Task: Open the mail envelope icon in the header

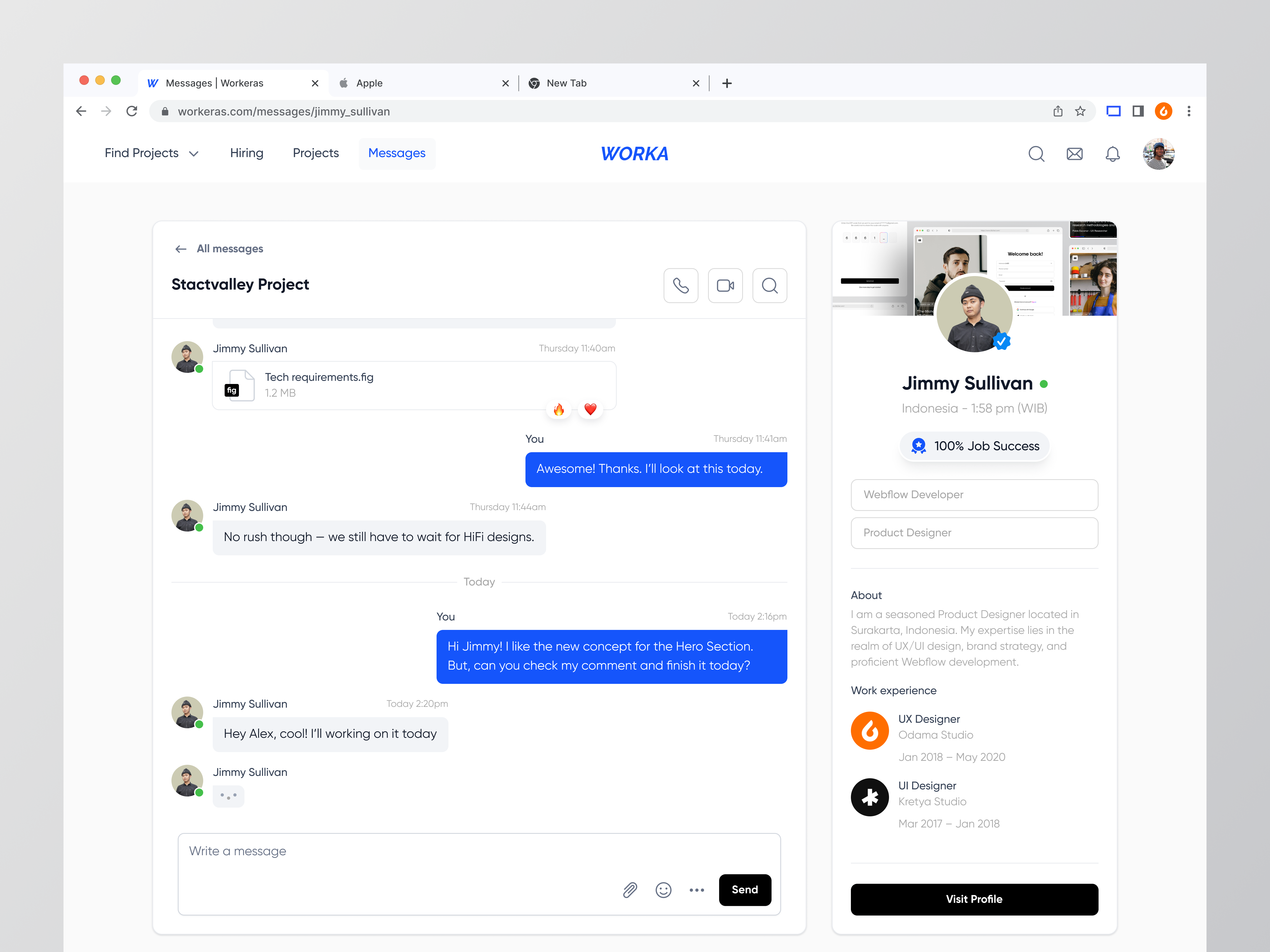Action: (1074, 154)
